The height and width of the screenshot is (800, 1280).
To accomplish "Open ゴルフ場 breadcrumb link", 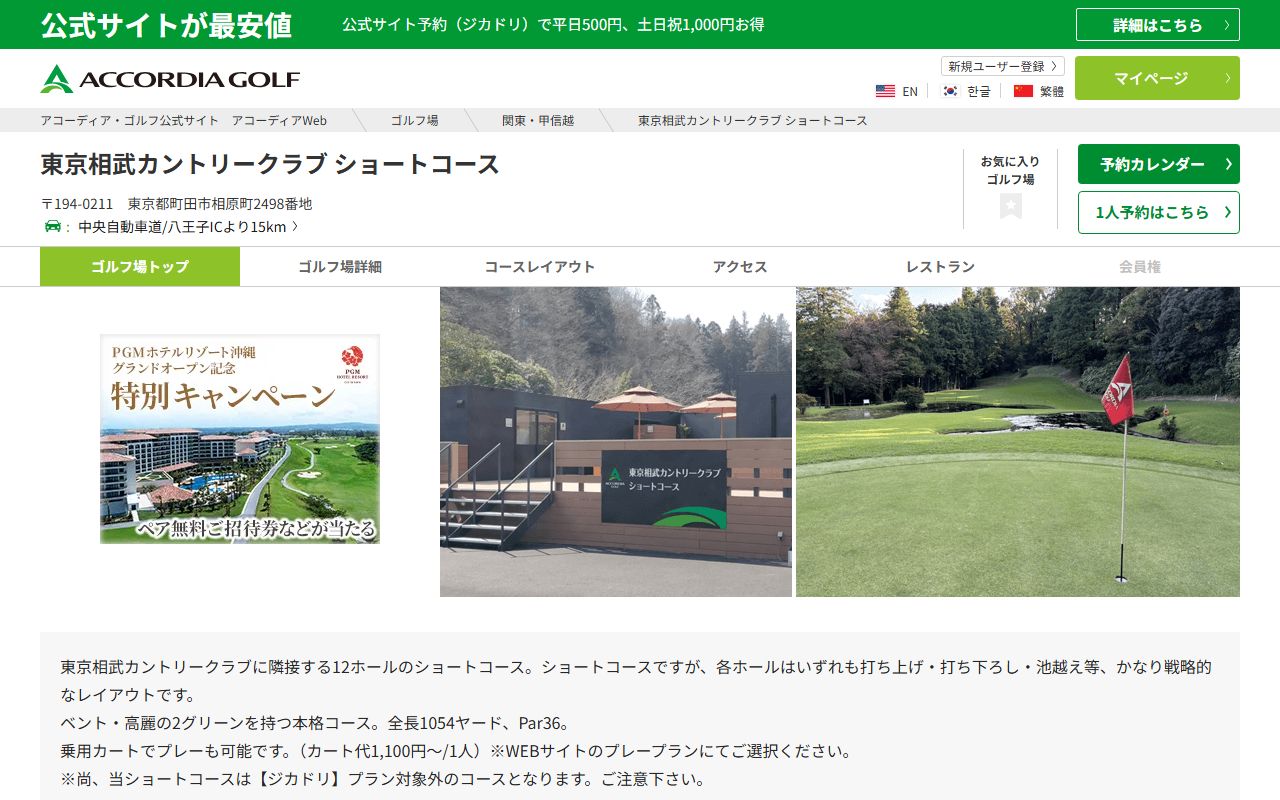I will pyautogui.click(x=414, y=120).
